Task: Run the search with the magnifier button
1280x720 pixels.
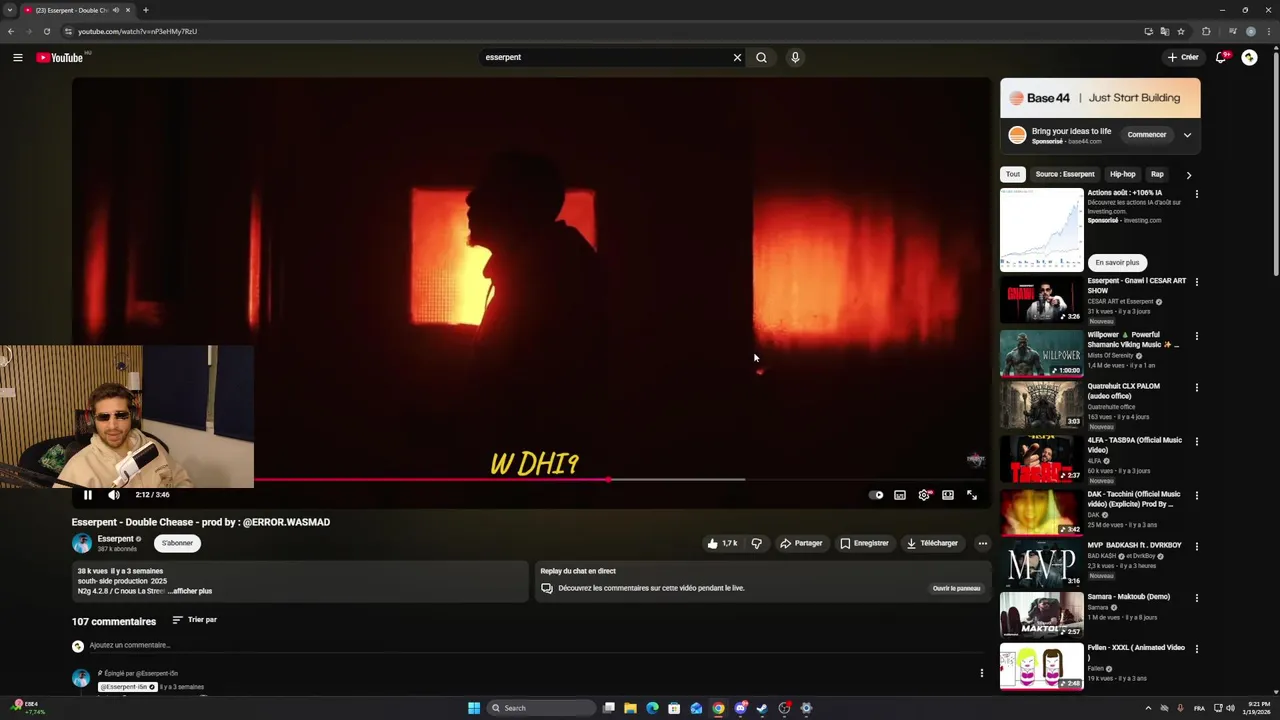Action: [x=761, y=57]
